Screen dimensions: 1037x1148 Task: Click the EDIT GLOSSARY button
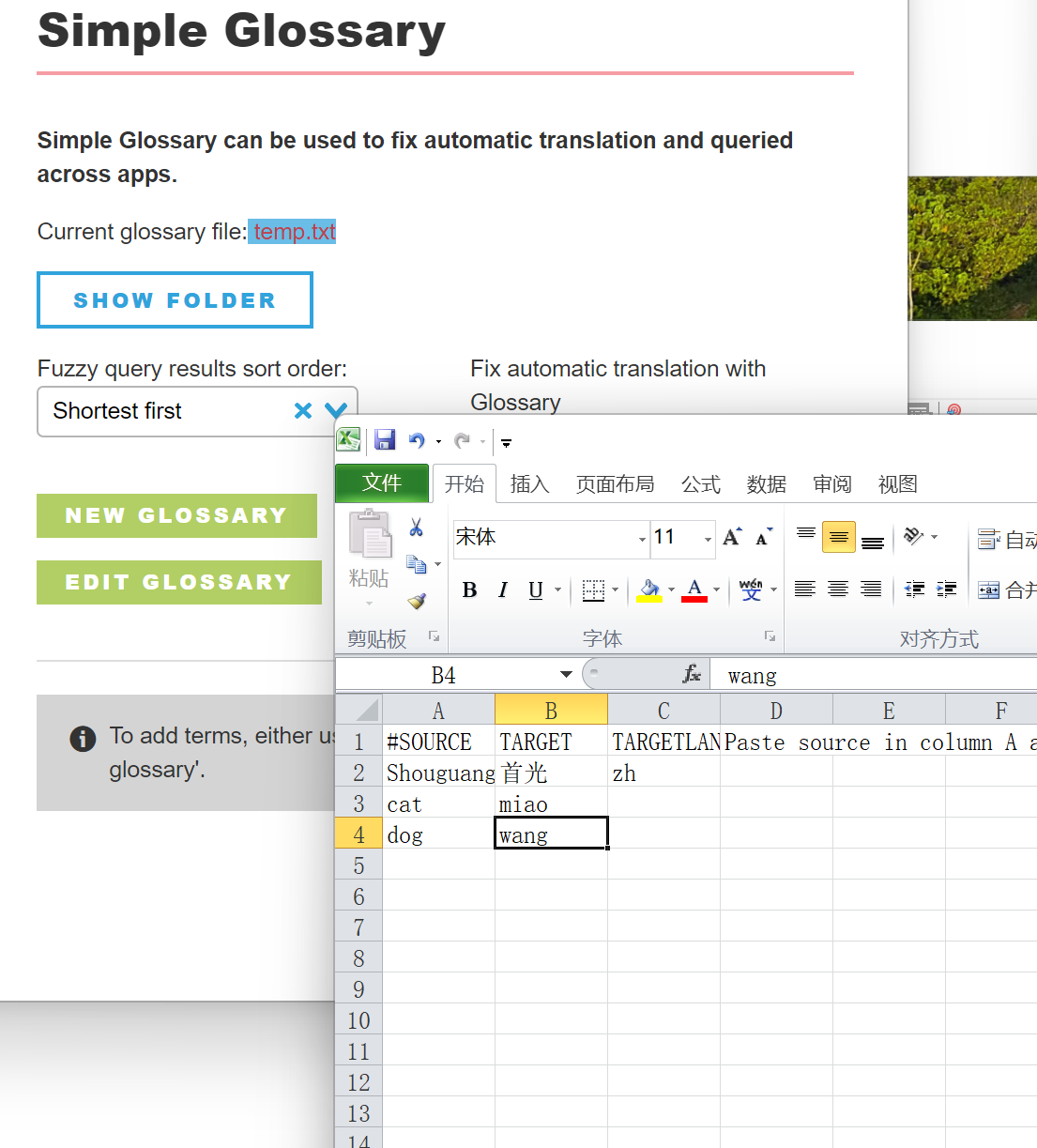click(x=178, y=583)
